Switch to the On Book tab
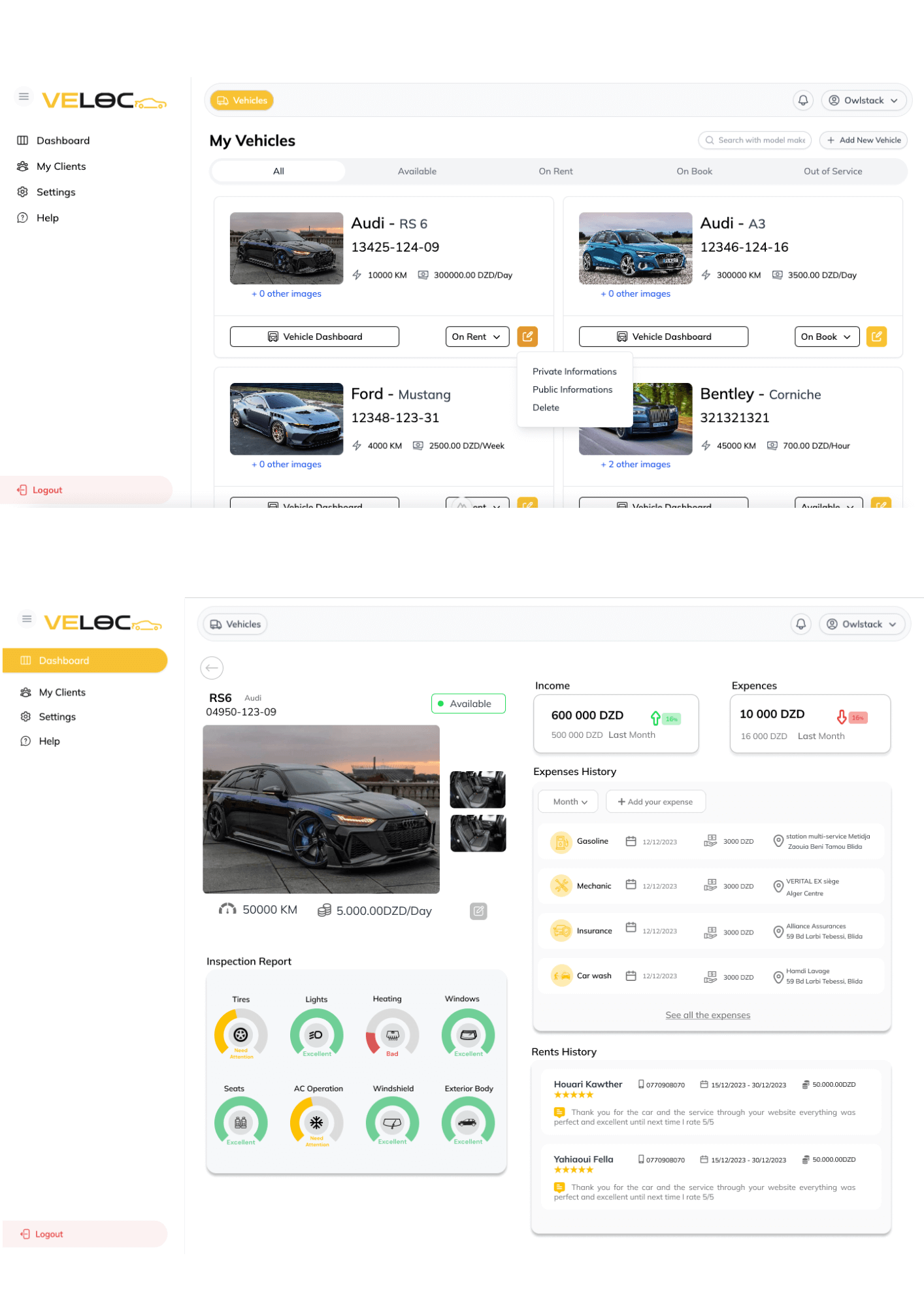 point(694,171)
